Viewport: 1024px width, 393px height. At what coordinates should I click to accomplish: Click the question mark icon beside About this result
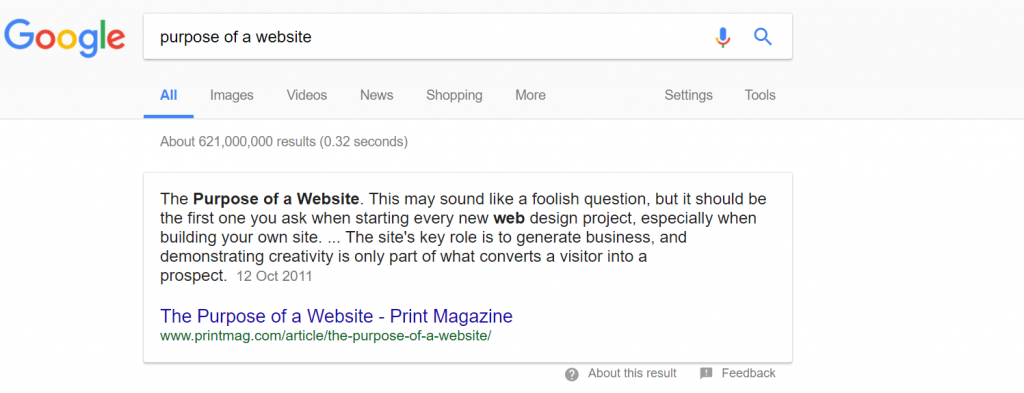[x=572, y=374]
